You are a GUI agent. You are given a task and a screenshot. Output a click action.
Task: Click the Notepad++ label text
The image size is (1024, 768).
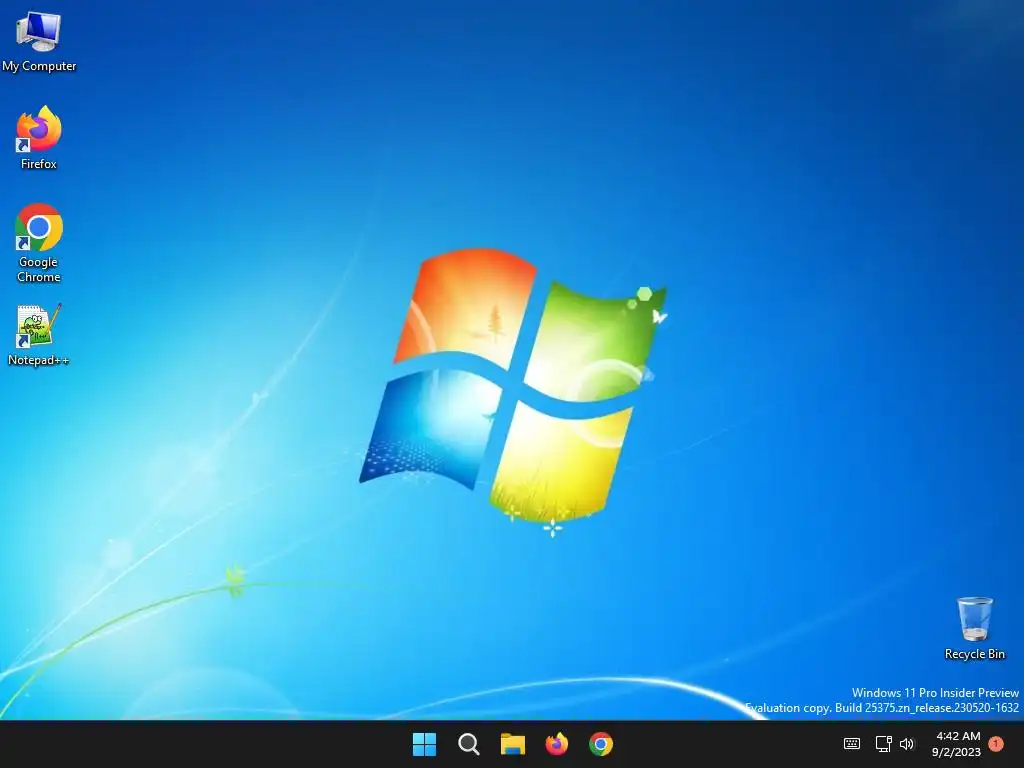[x=39, y=360]
